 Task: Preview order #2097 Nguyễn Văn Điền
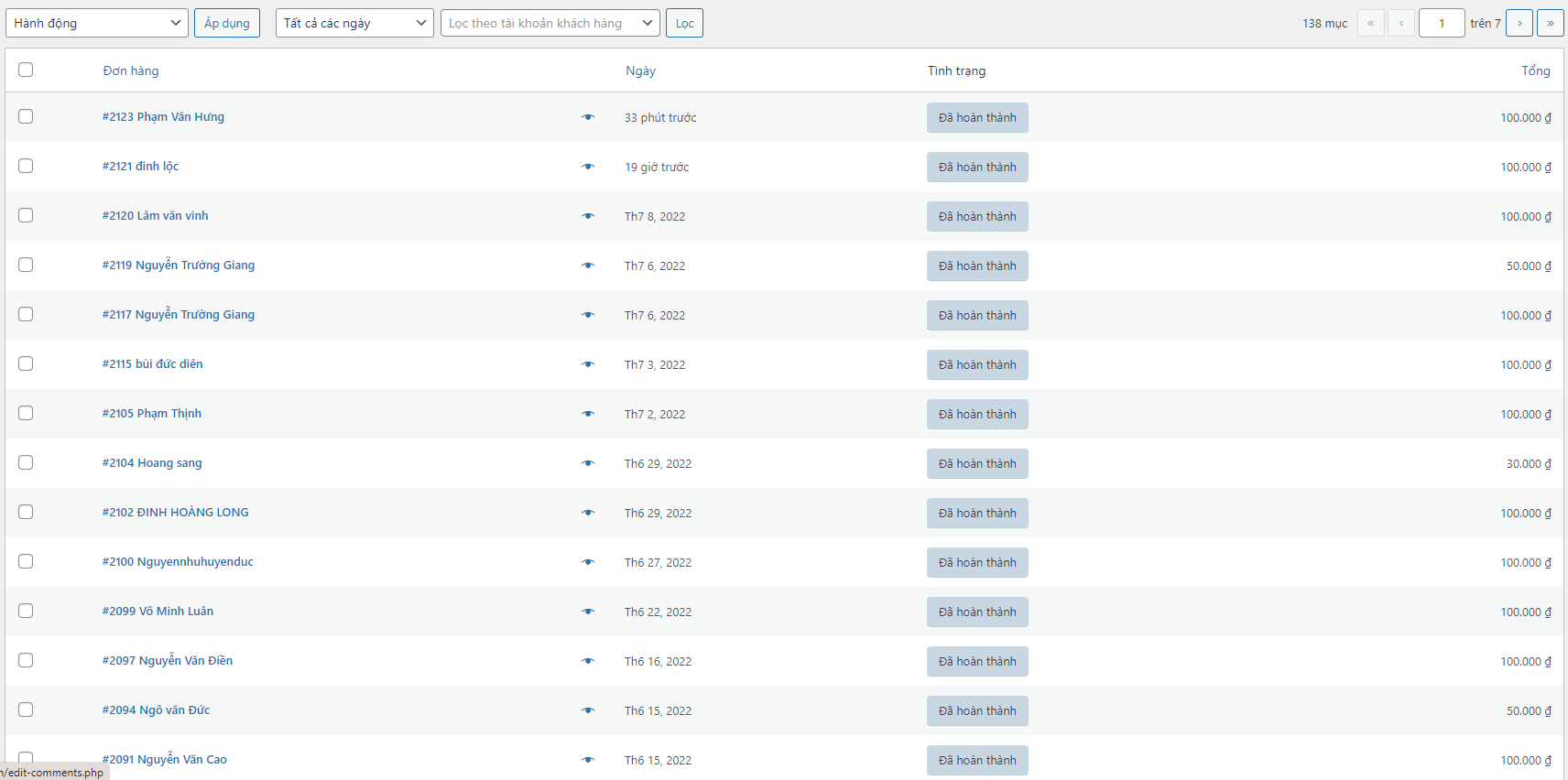pos(588,661)
